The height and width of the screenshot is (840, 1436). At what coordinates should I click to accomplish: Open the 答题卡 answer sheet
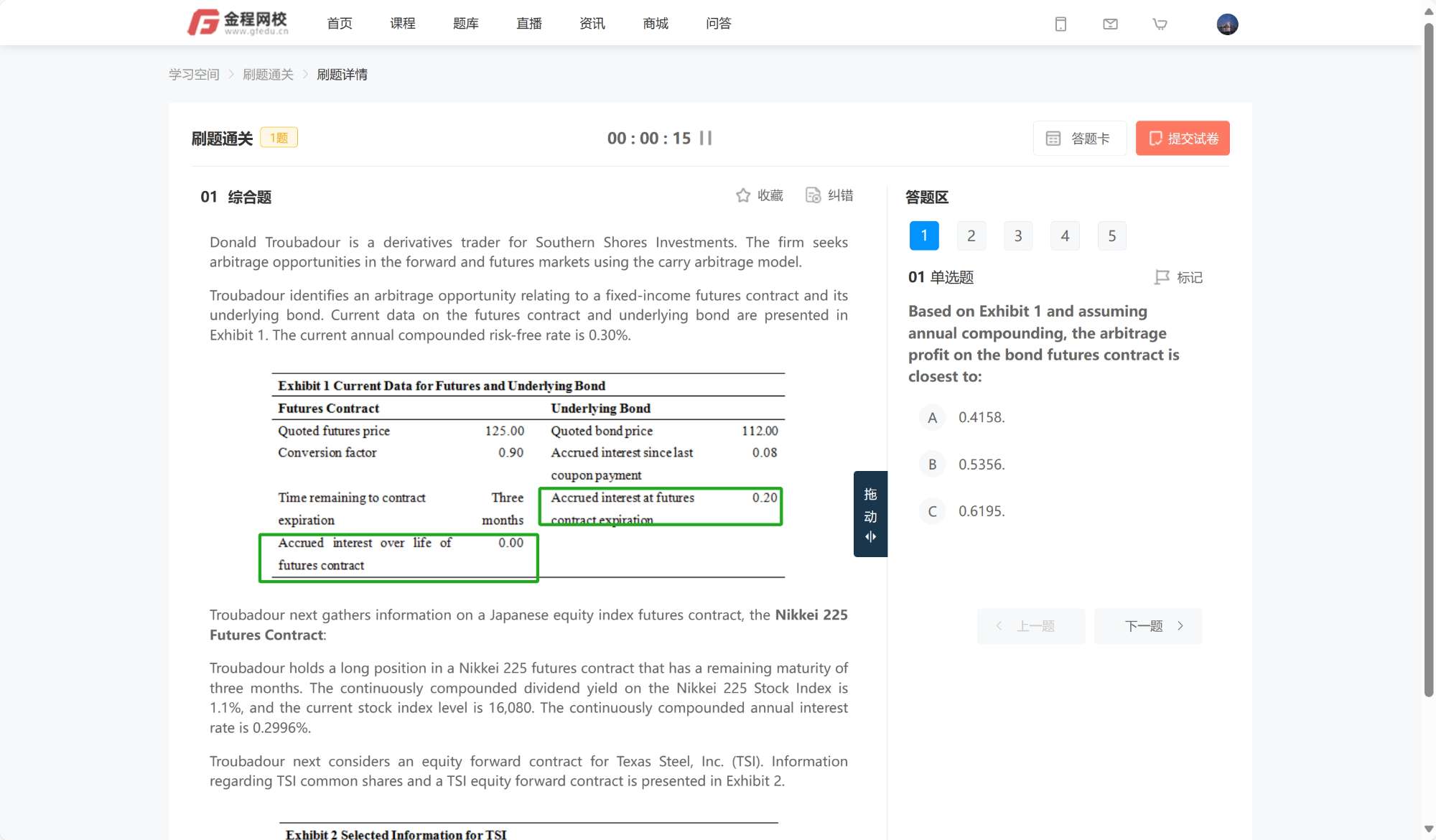[1079, 138]
